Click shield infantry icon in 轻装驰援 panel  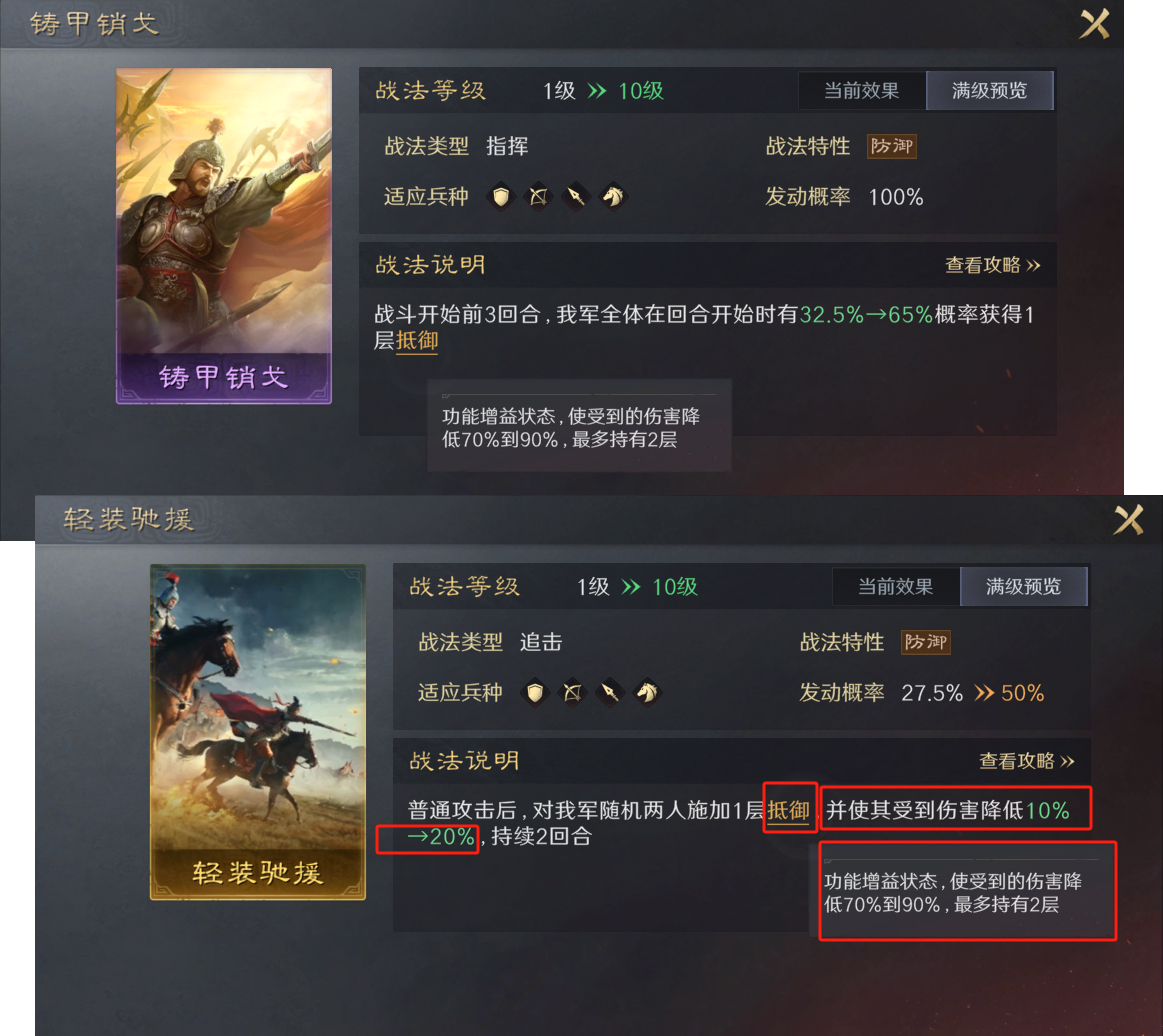tap(536, 693)
